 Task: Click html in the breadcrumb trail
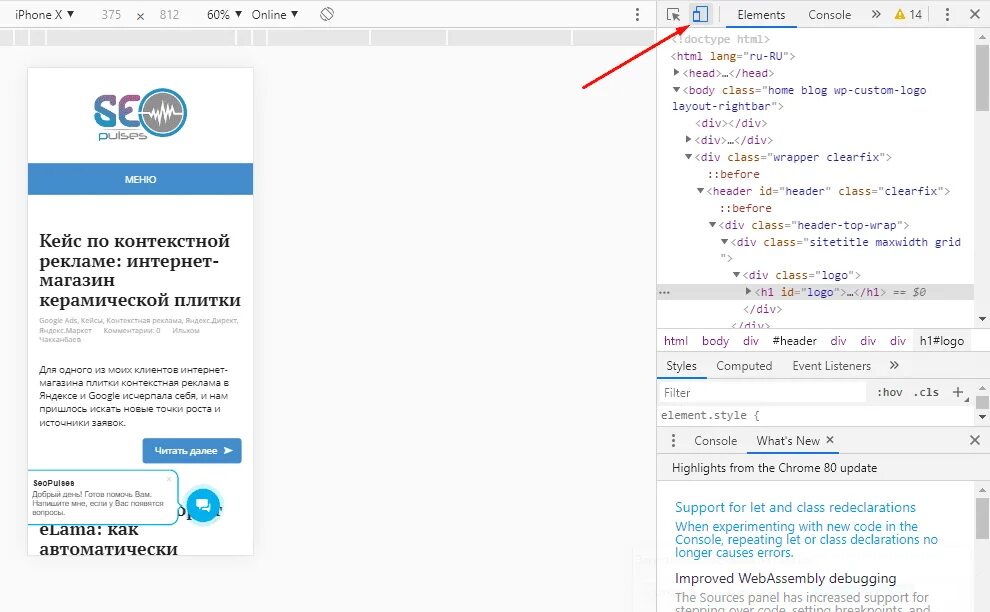pos(676,341)
